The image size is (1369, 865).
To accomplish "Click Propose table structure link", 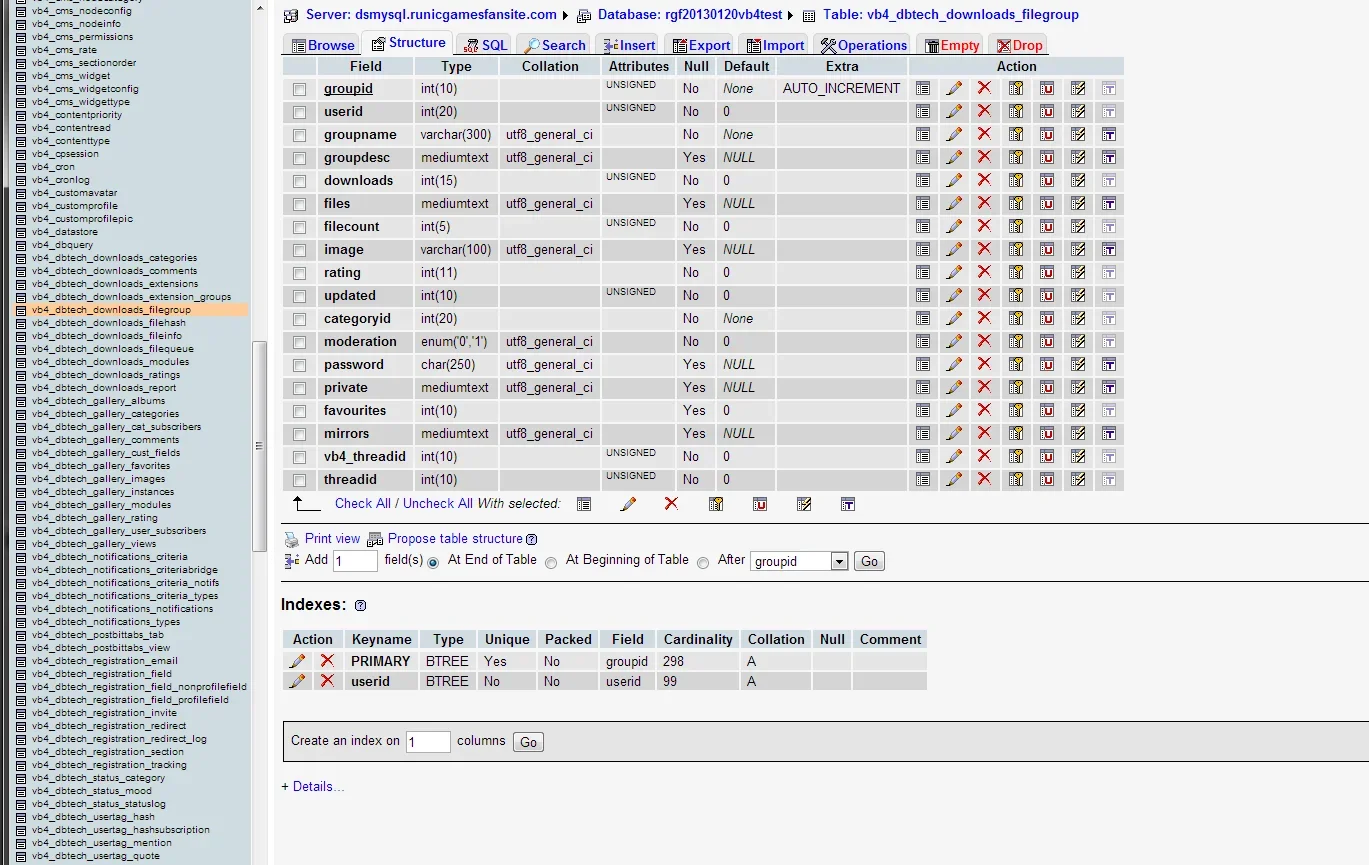I will 455,538.
